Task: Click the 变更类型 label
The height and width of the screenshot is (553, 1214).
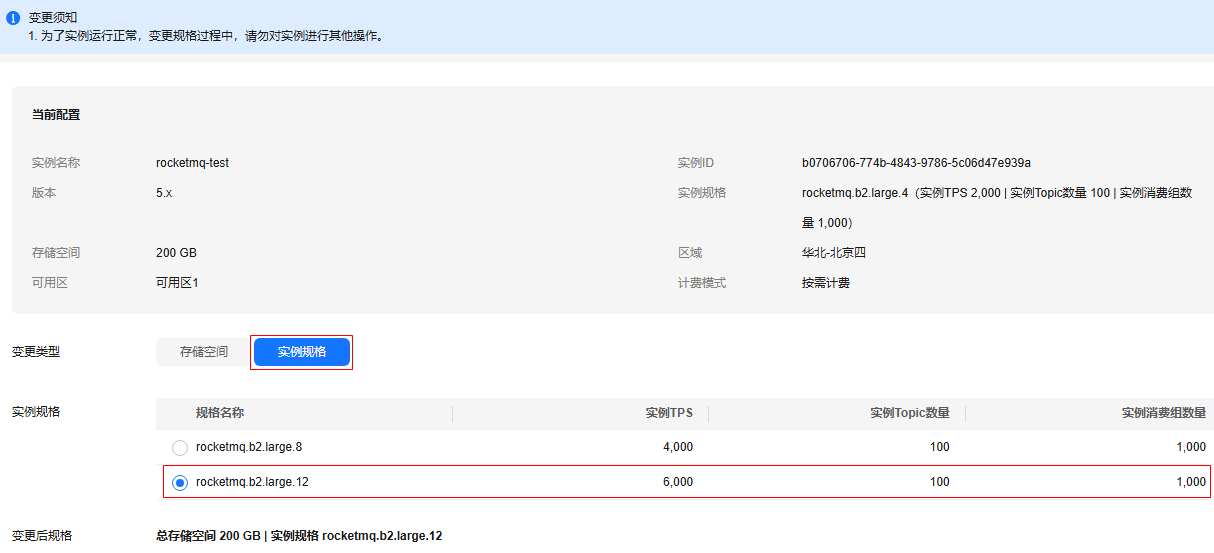Action: [36, 352]
